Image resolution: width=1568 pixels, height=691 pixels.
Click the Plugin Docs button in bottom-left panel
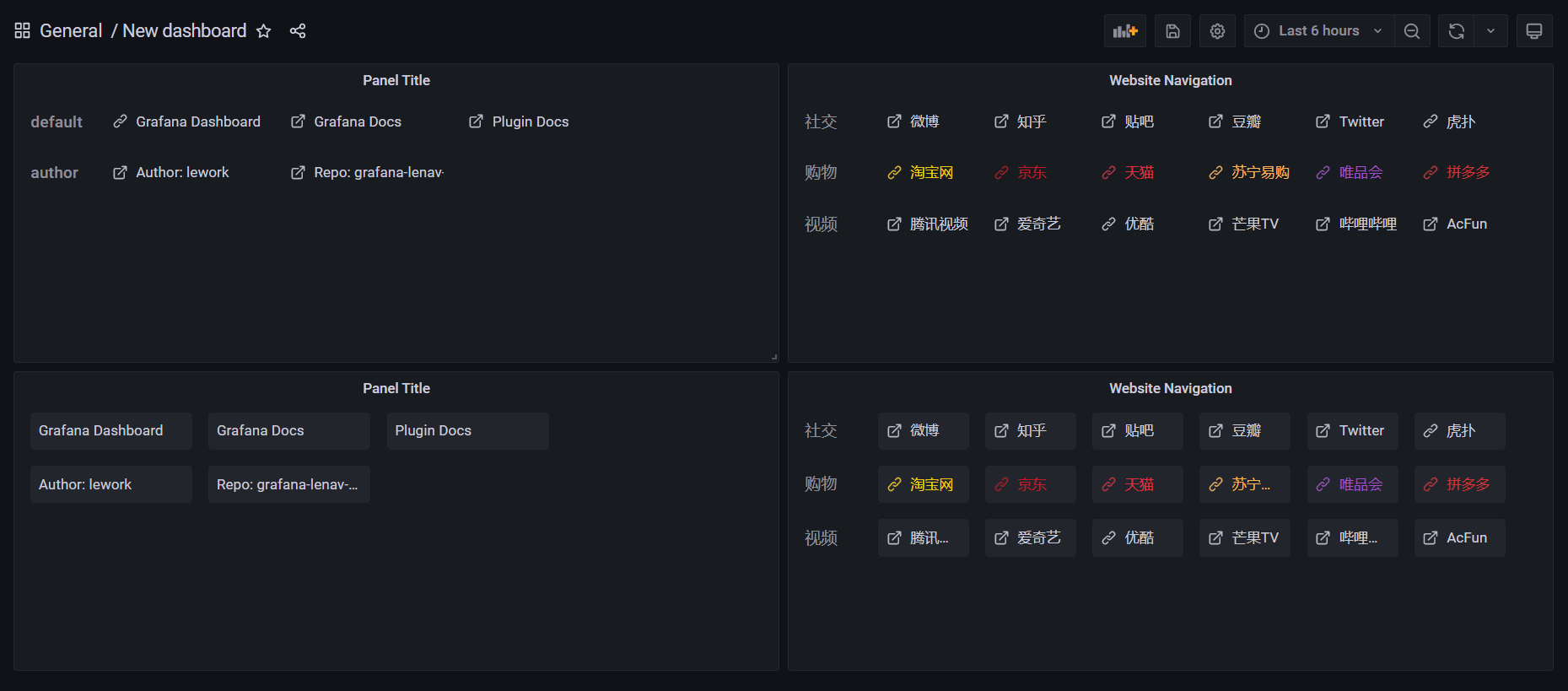[x=468, y=430]
